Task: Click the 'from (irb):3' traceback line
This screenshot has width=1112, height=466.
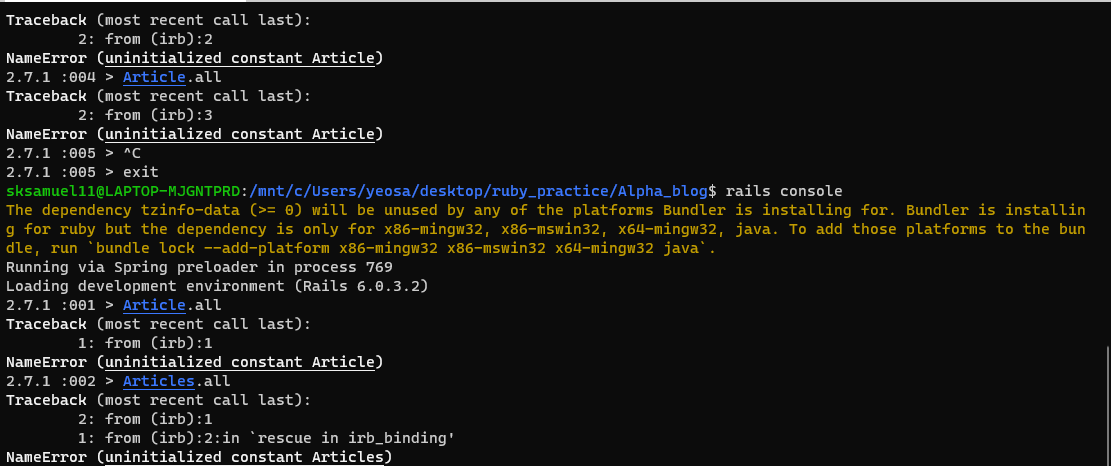Action: pyautogui.click(x=145, y=114)
